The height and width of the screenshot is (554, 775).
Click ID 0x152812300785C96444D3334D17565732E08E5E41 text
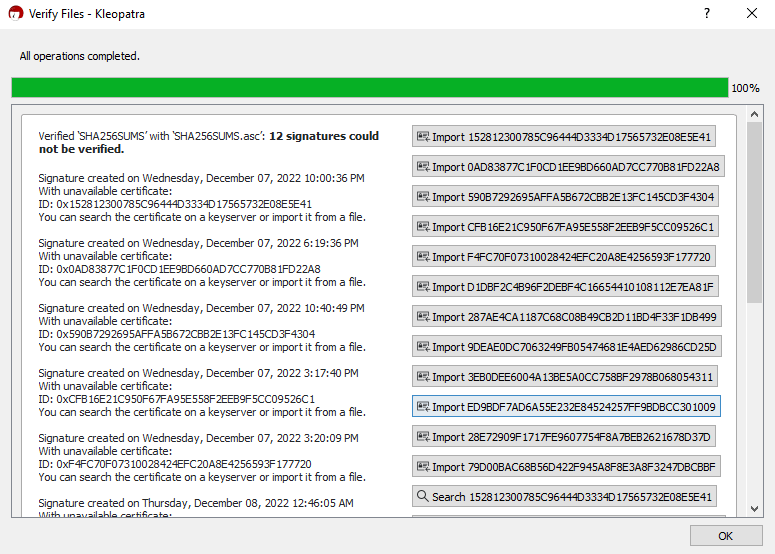(x=175, y=204)
